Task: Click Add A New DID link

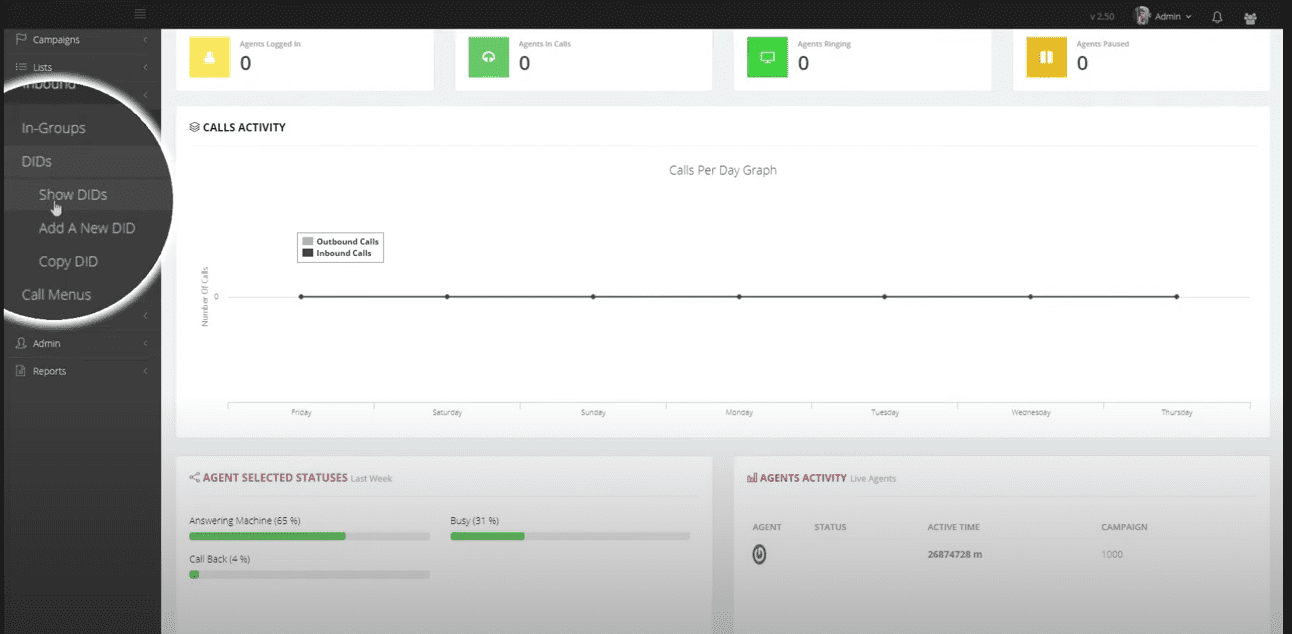Action: tap(87, 228)
